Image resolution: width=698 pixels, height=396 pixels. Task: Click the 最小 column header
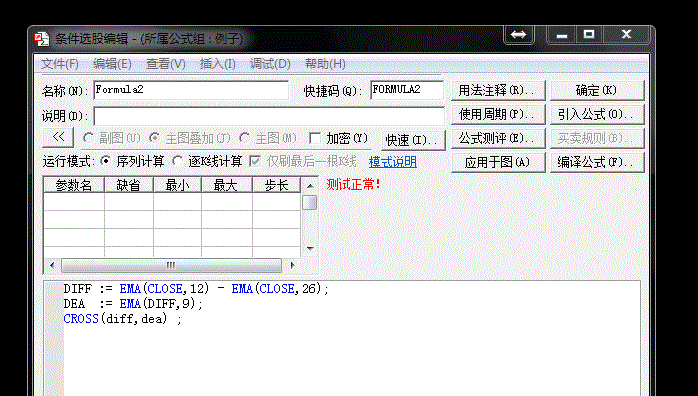pyautogui.click(x=177, y=185)
